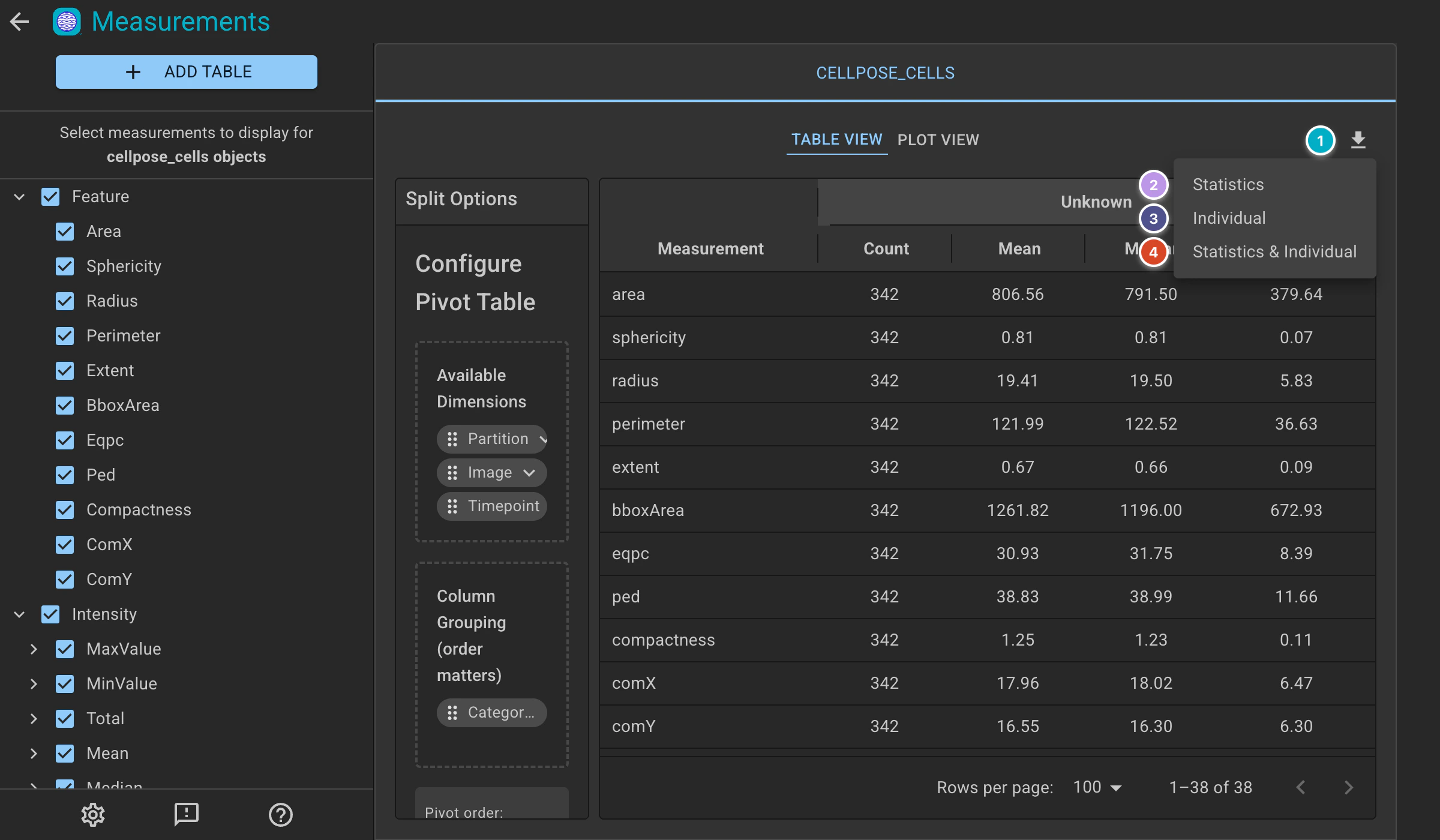Go to the previous table page
Screen dimensions: 1440x840
1301,787
